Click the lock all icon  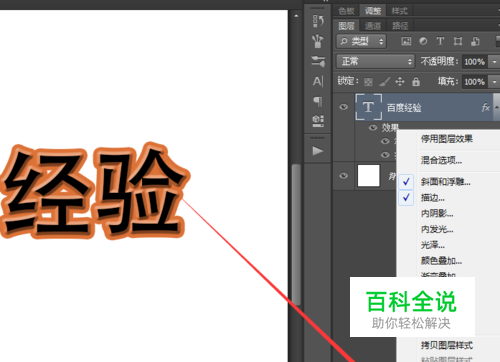[x=416, y=82]
